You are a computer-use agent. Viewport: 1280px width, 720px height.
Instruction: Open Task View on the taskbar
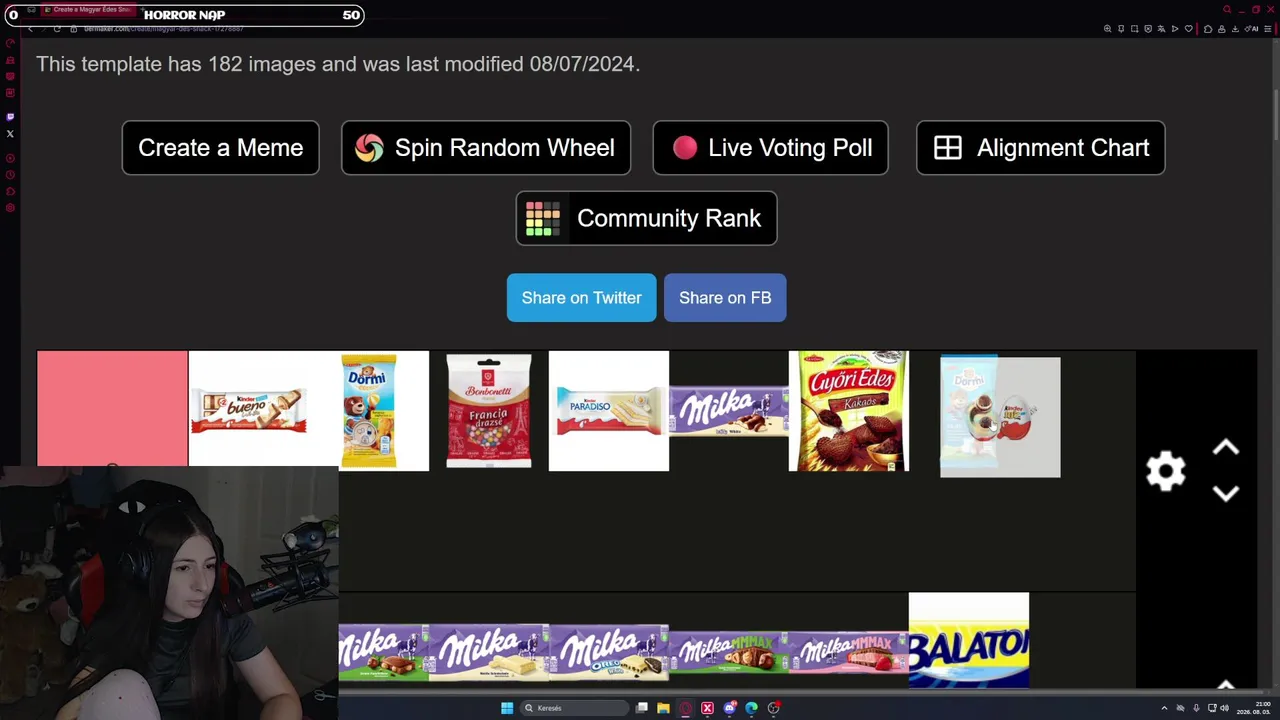coord(642,708)
